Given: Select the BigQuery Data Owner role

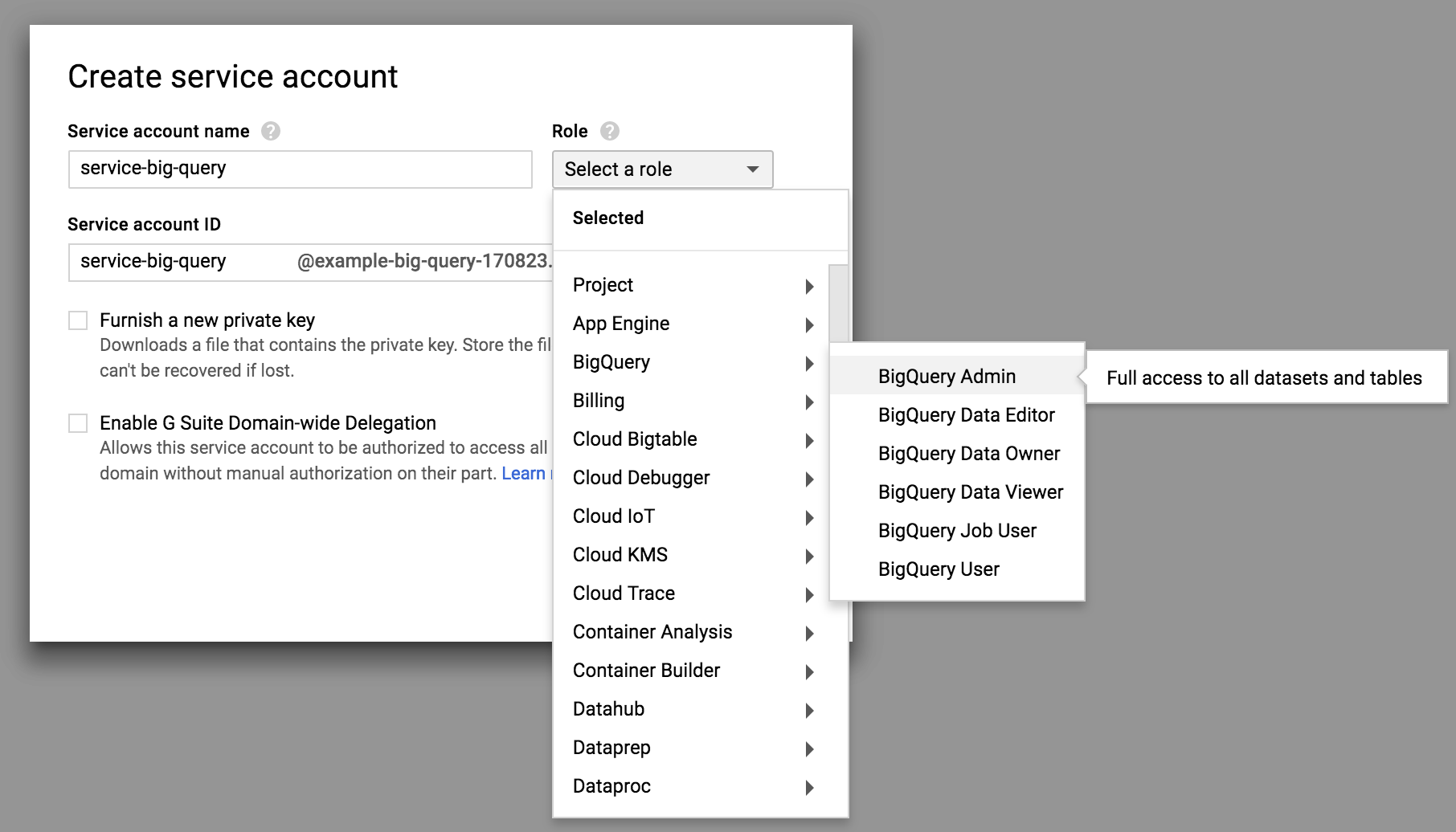Looking at the screenshot, I should pyautogui.click(x=957, y=453).
